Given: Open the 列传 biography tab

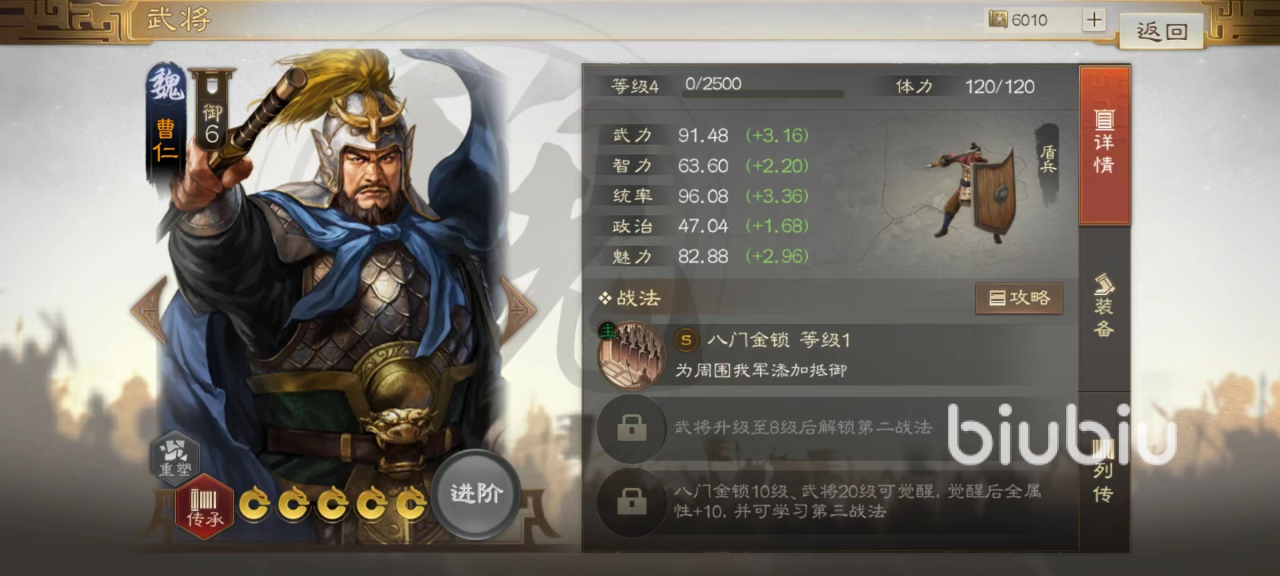Looking at the screenshot, I should pos(1104,470).
